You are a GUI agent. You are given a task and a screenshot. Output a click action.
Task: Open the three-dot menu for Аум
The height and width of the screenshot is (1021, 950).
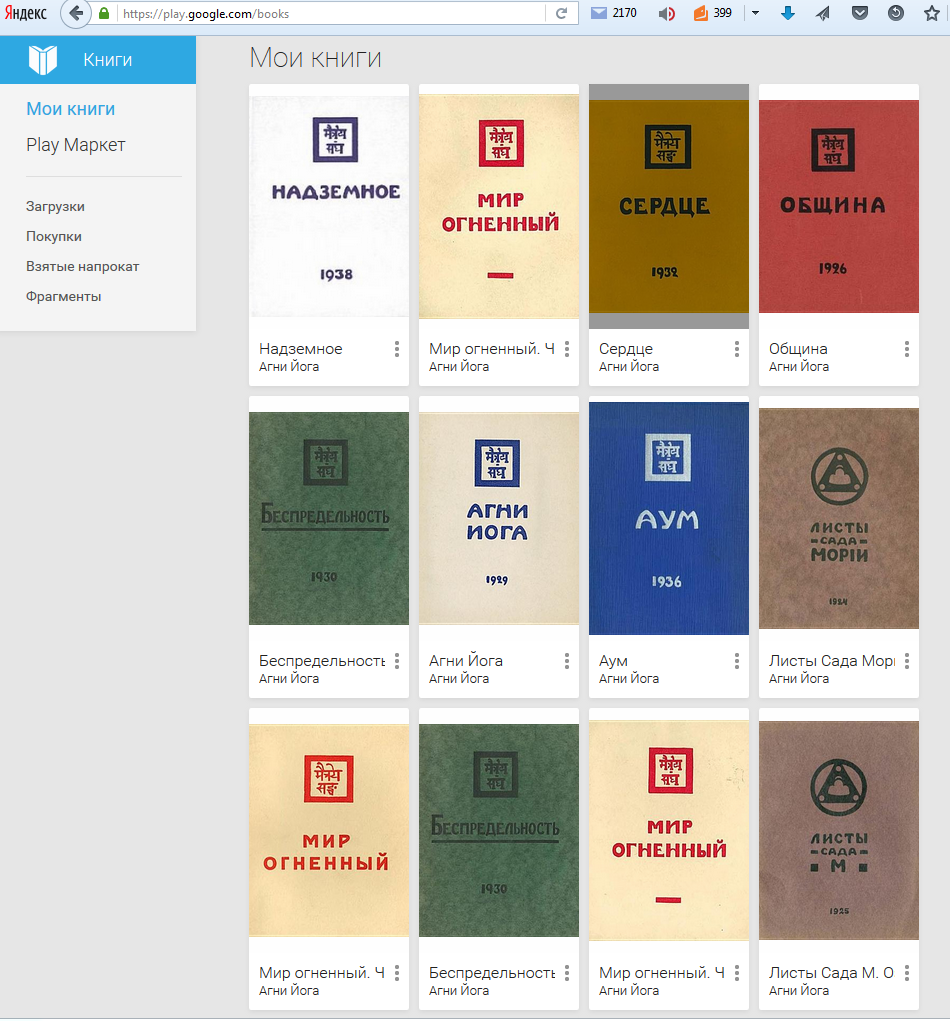click(x=737, y=661)
